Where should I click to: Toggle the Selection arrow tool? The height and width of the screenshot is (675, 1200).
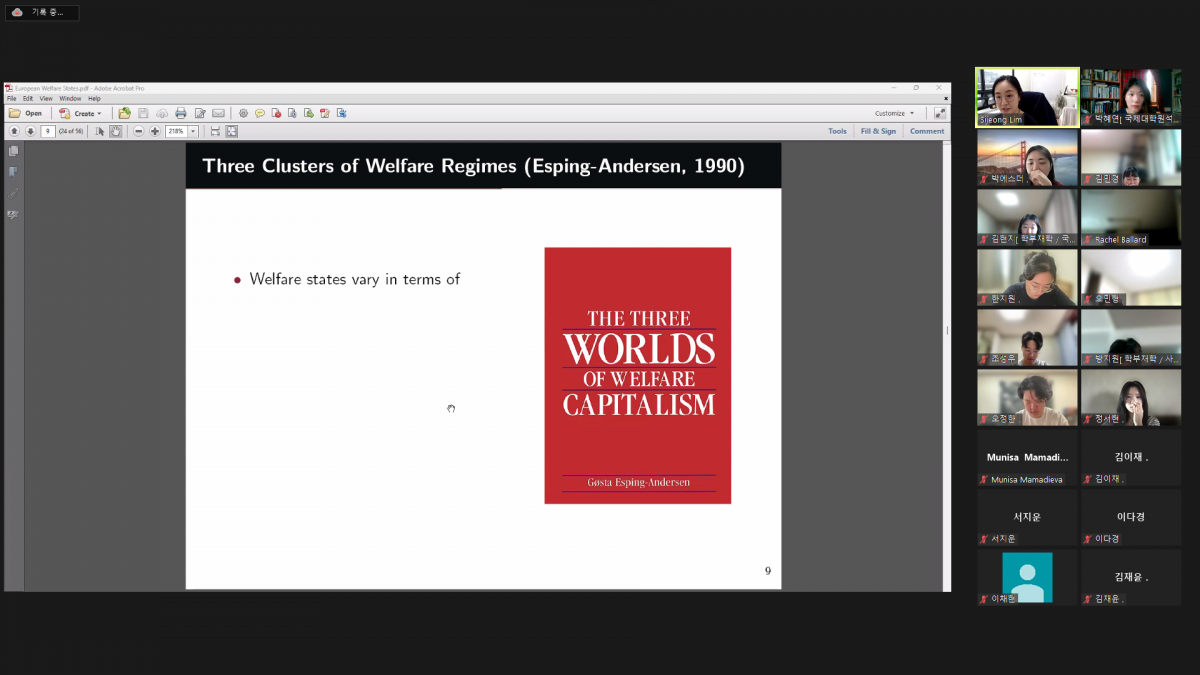tap(100, 131)
